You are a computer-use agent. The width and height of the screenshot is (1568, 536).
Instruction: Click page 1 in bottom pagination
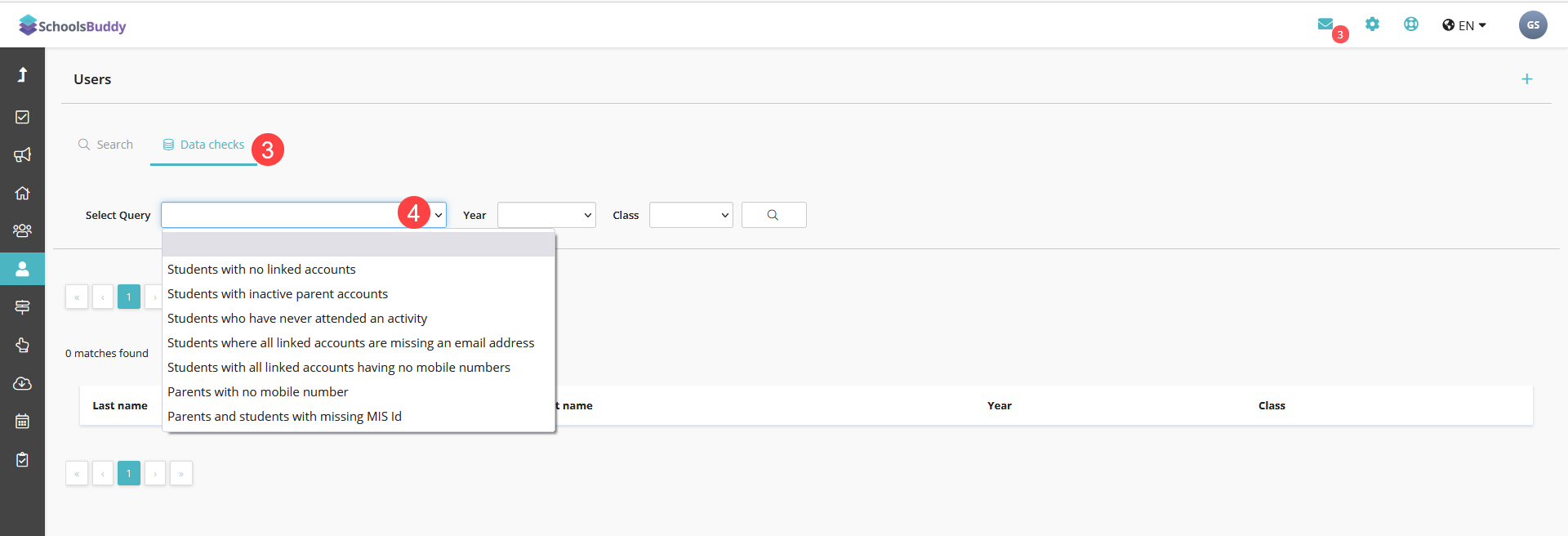(129, 473)
